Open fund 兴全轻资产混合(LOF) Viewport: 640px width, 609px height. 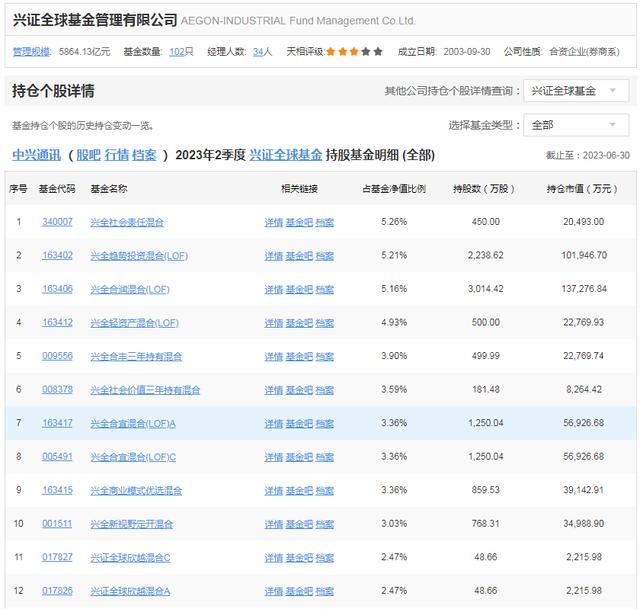134,323
